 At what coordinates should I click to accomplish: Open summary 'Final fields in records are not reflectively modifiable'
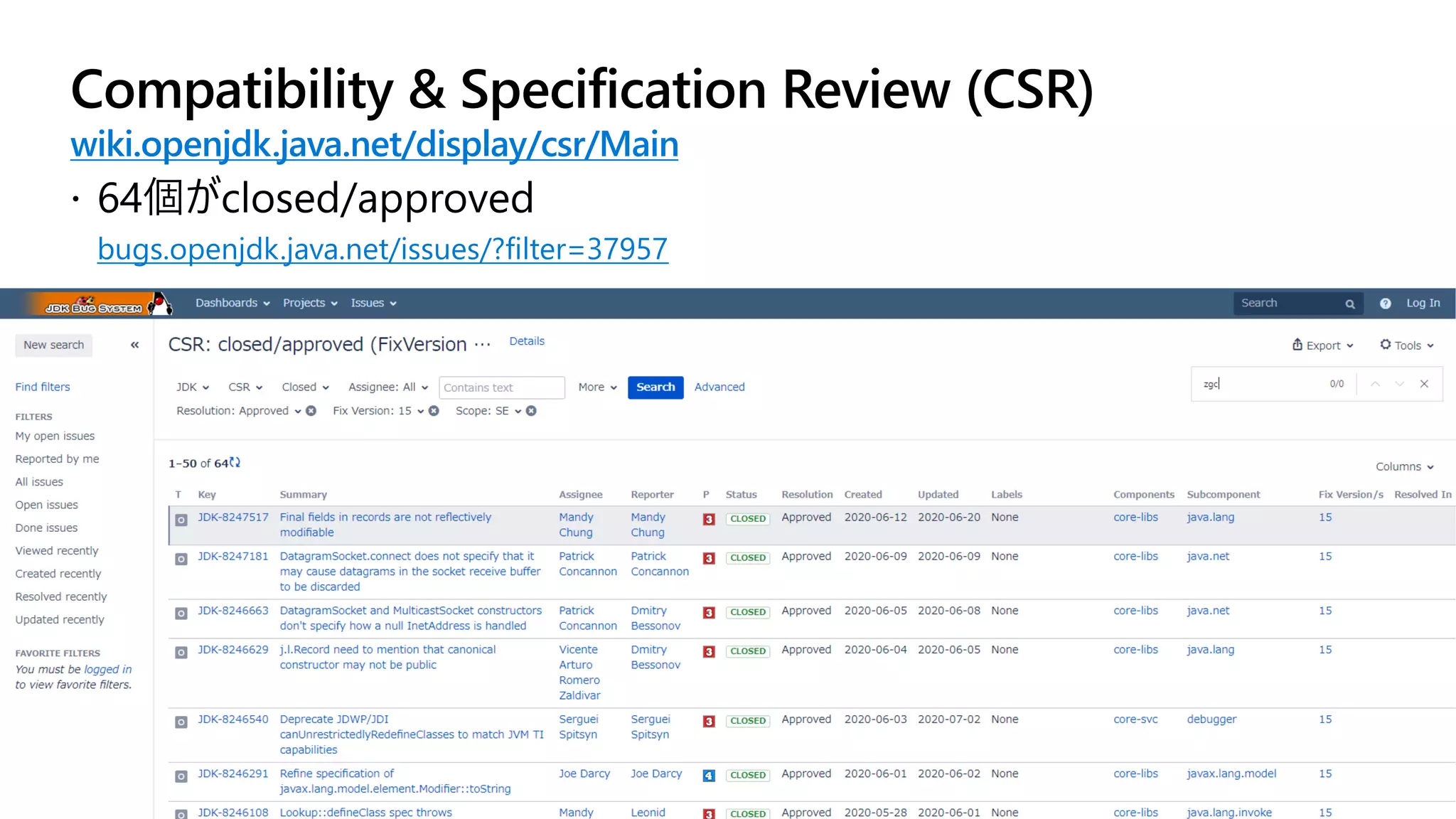385,525
